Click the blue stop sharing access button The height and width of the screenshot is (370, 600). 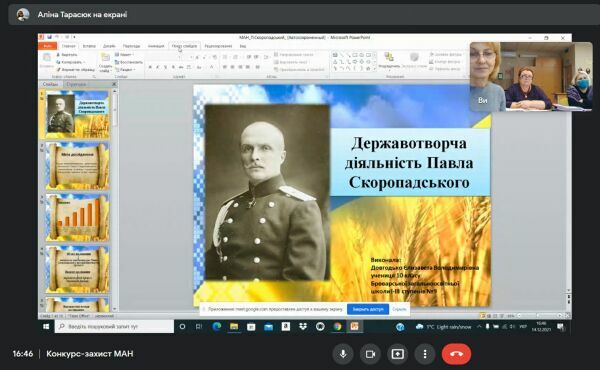[368, 309]
